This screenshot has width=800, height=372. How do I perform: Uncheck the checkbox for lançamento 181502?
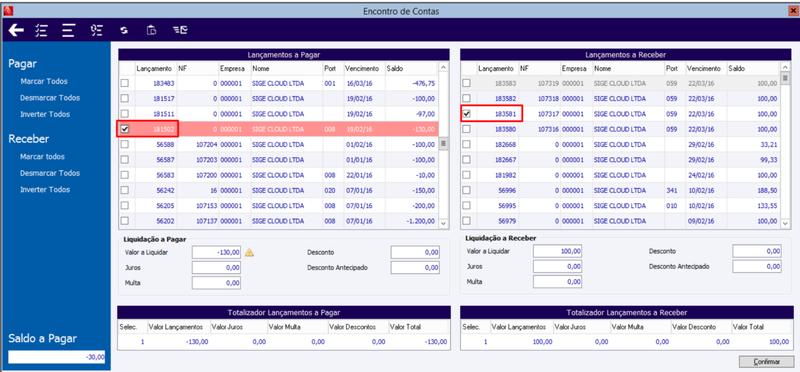click(124, 129)
